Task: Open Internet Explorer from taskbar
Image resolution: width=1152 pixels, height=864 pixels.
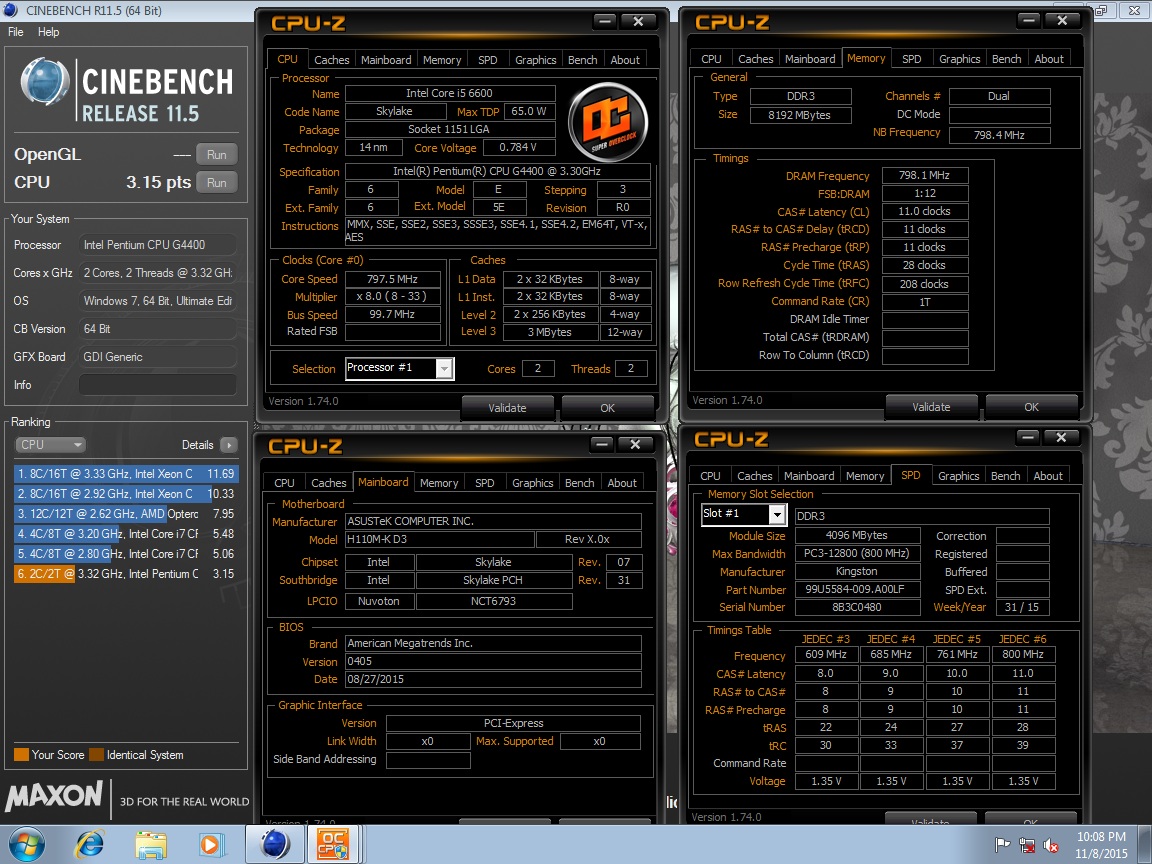Action: tap(90, 845)
